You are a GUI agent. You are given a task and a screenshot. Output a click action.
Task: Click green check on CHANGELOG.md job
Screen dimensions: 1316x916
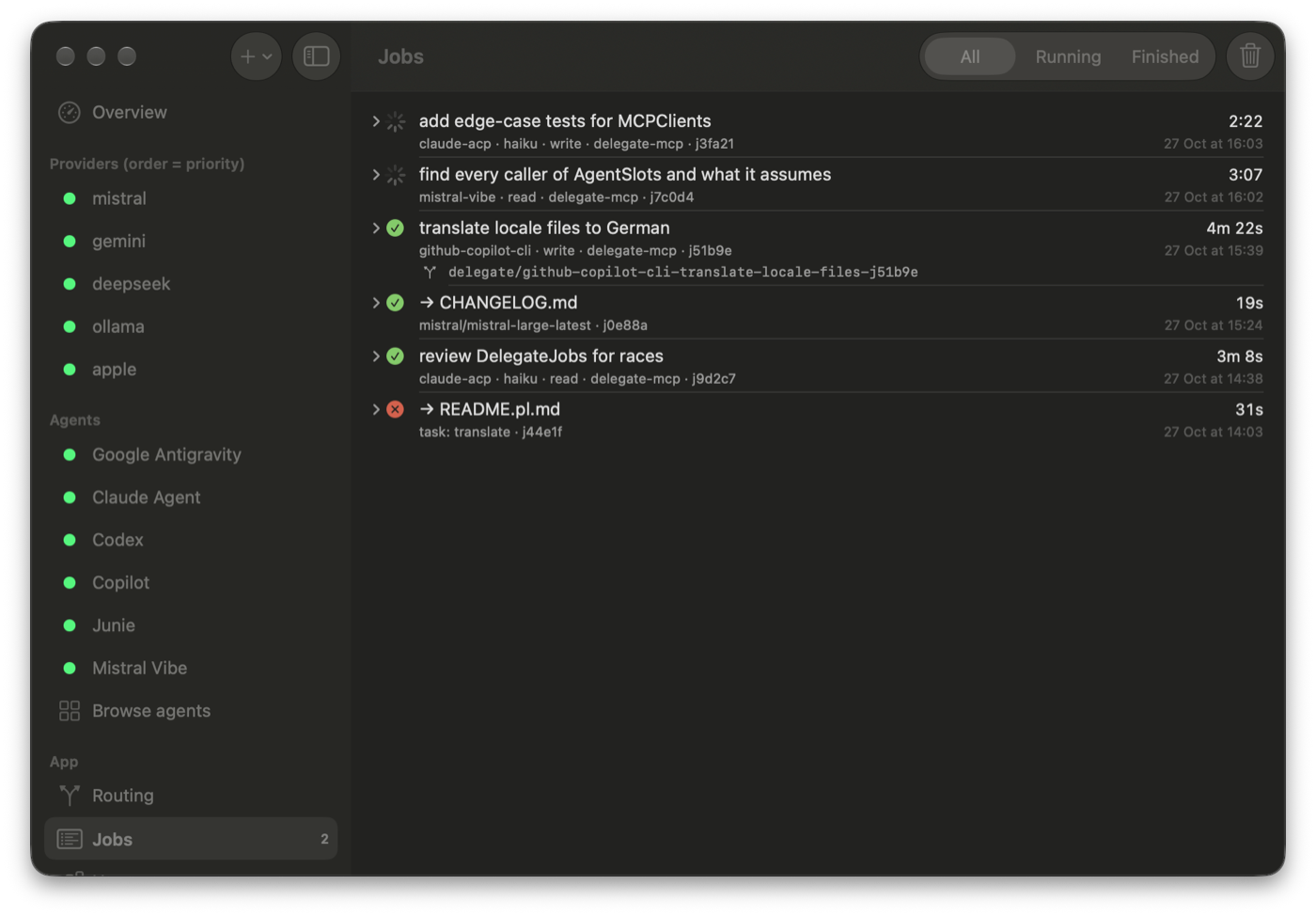pos(396,303)
